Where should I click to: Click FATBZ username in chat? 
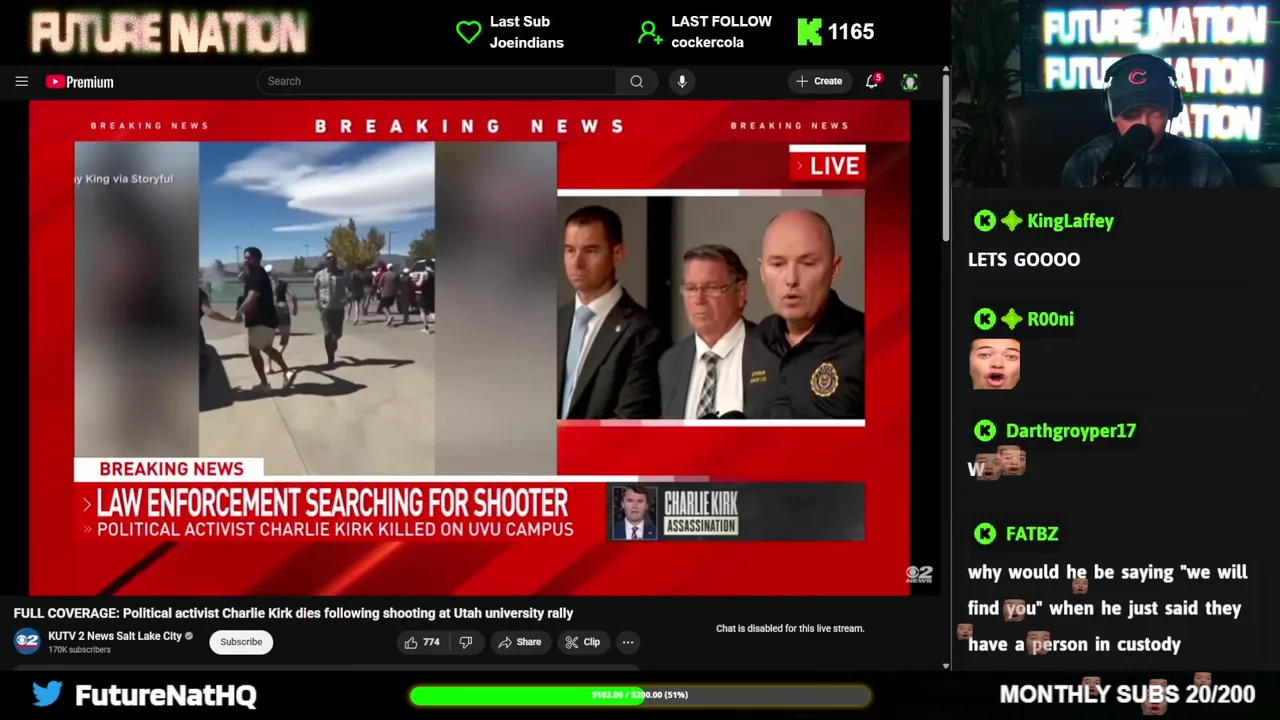pos(1031,534)
